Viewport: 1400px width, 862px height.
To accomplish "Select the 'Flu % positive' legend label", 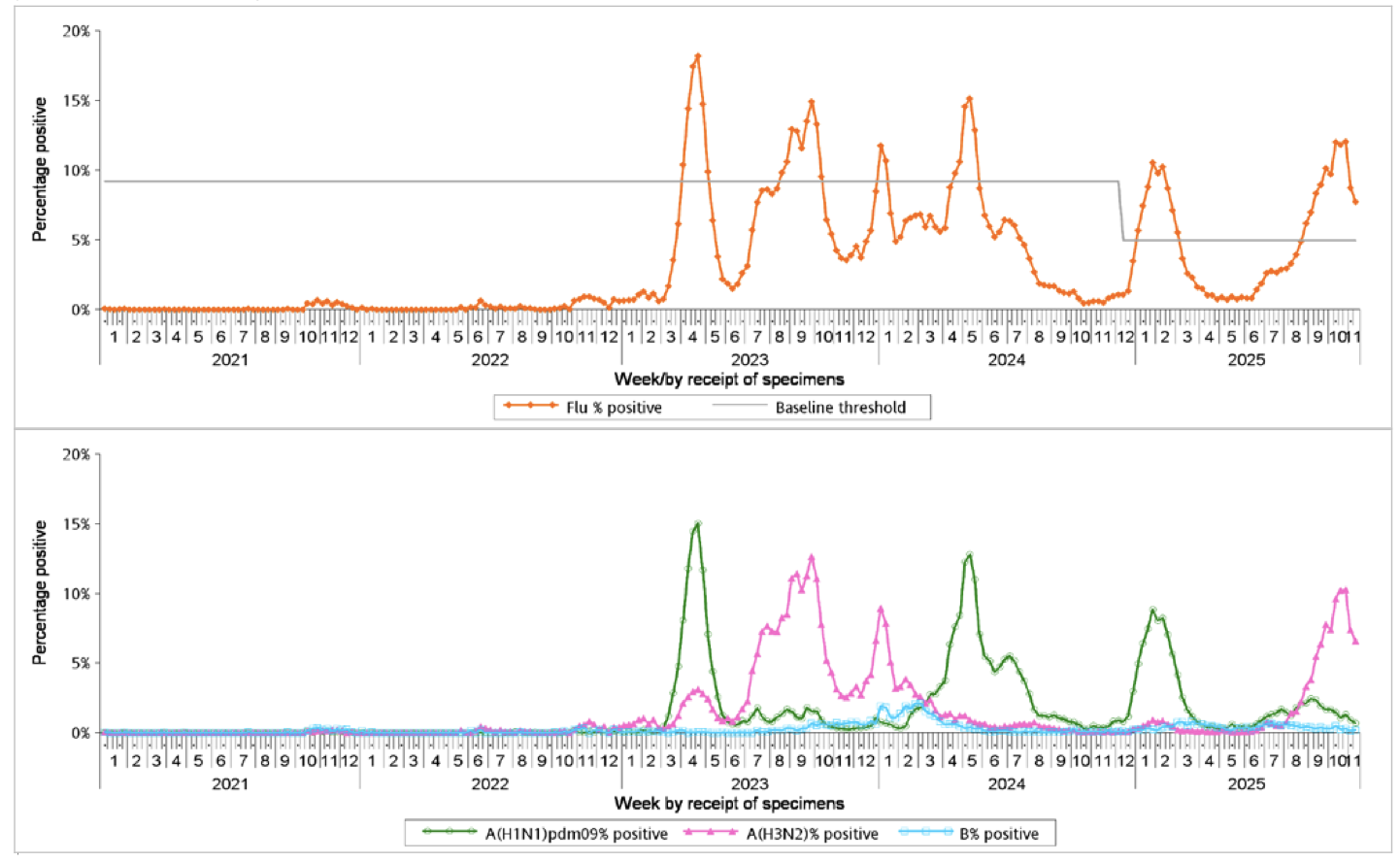I will point(614,408).
